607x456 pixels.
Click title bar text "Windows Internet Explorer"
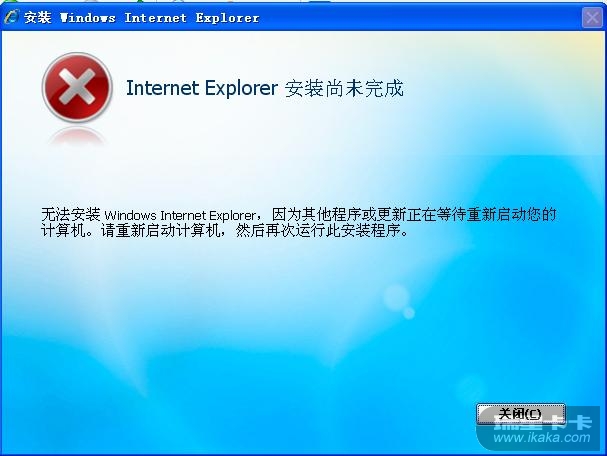pos(160,18)
